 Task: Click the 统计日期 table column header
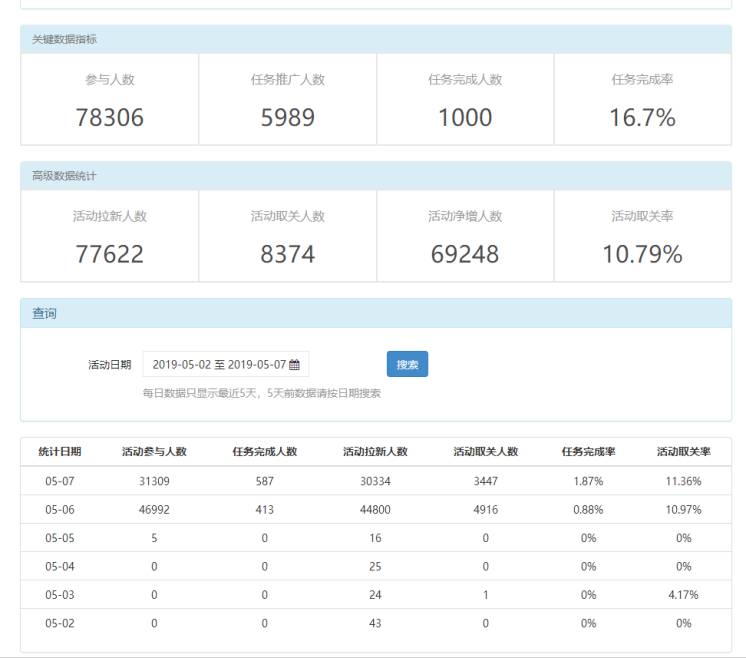(60, 452)
